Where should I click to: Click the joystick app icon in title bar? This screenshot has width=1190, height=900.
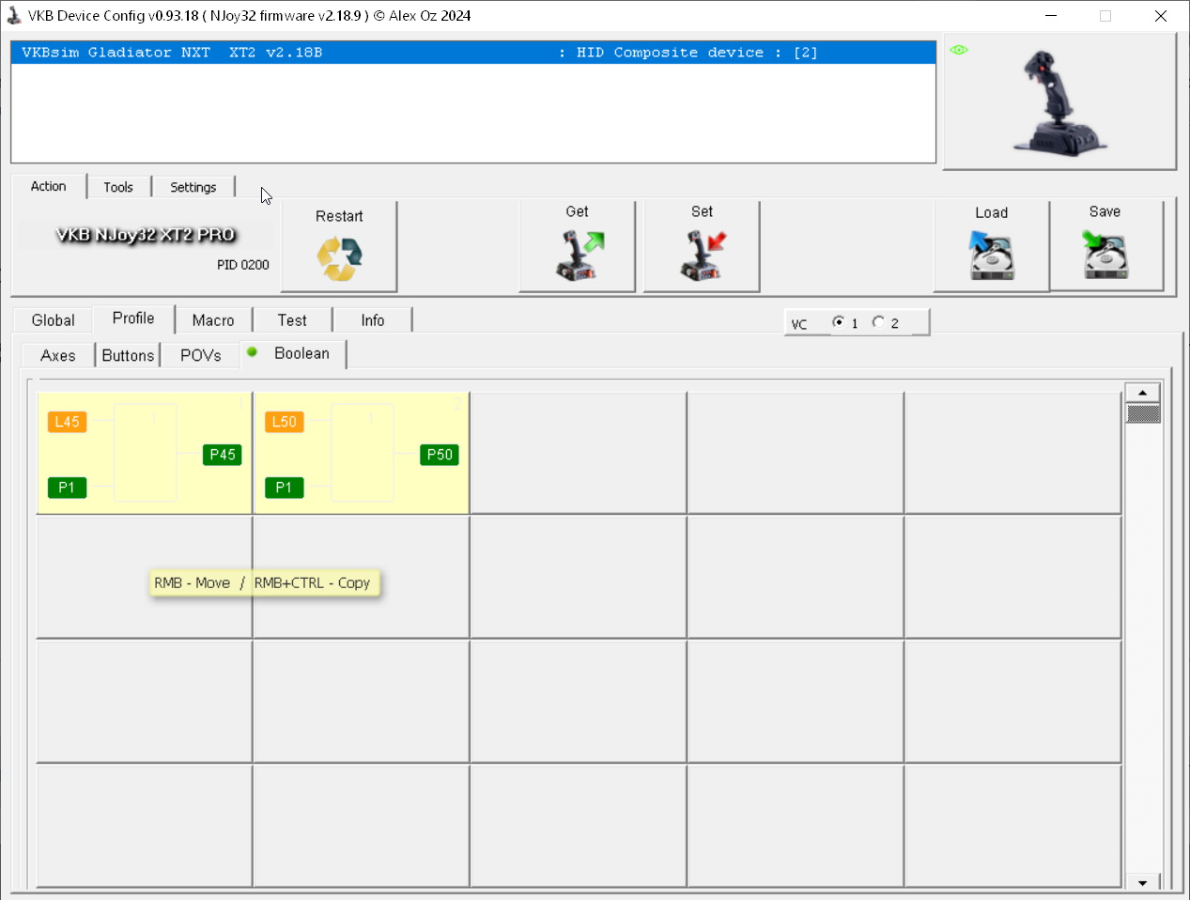point(14,15)
